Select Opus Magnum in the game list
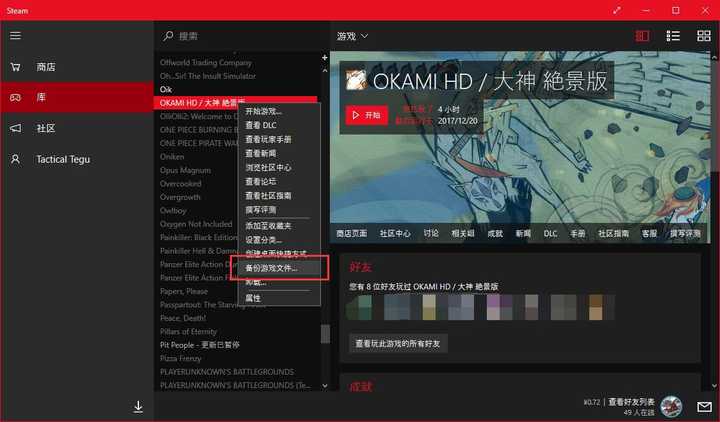 click(x=185, y=170)
